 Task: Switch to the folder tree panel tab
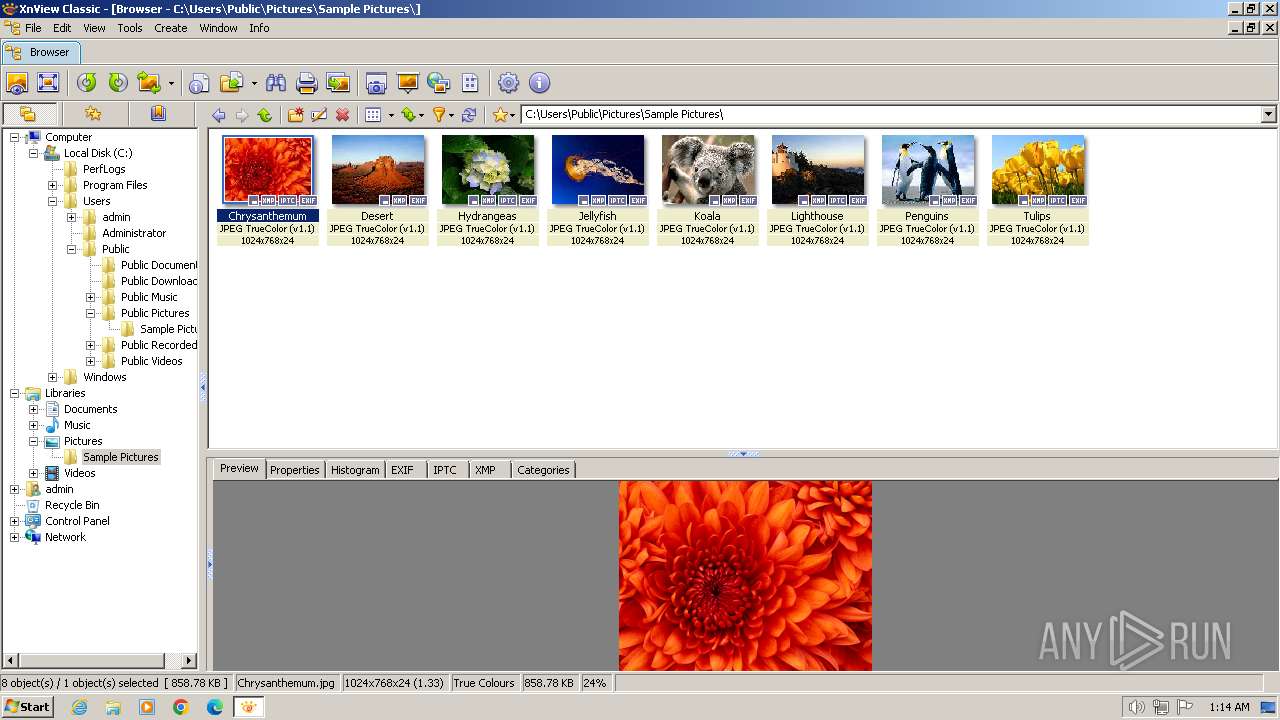[x=28, y=114]
